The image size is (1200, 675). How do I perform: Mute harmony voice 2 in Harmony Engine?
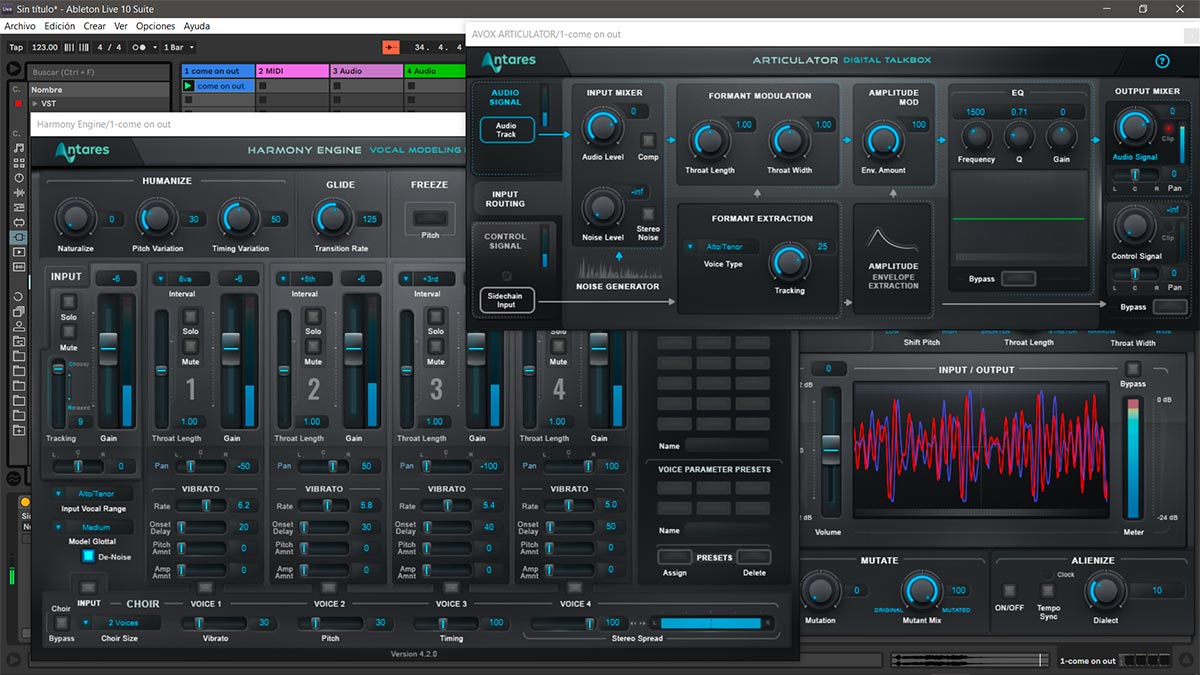[x=313, y=347]
